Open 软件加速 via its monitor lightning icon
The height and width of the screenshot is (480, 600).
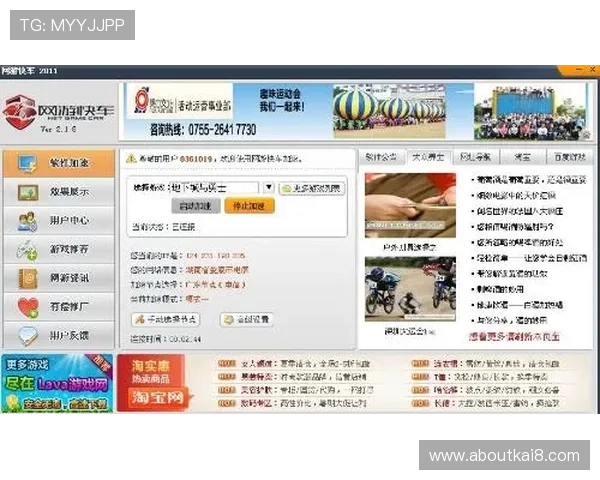(27, 163)
